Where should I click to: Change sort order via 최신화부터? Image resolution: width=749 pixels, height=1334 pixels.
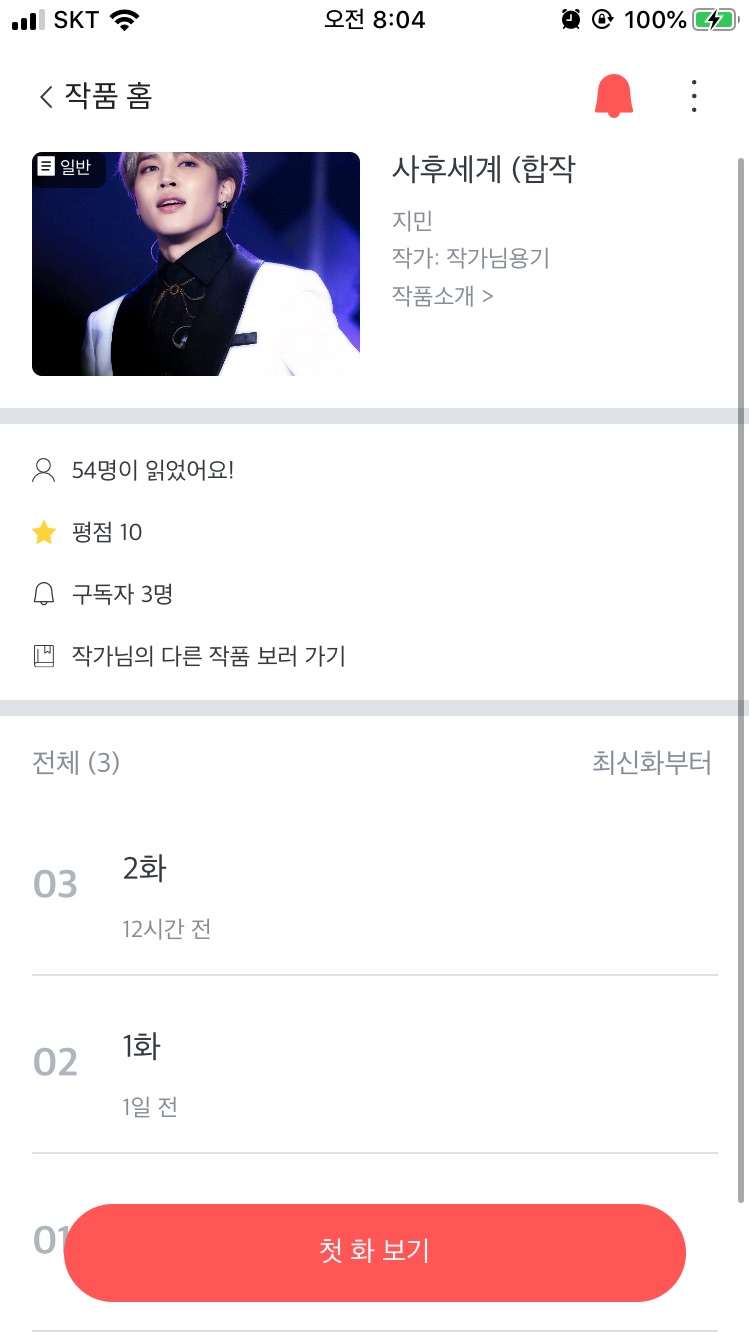pyautogui.click(x=651, y=764)
